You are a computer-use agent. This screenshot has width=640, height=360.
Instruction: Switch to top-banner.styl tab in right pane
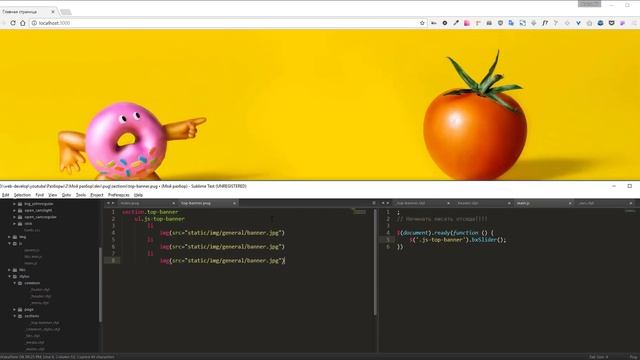pyautogui.click(x=421, y=203)
